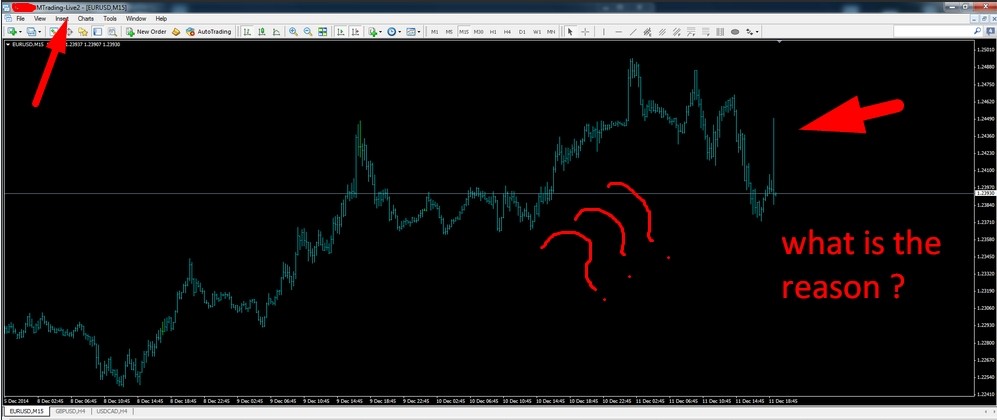The width and height of the screenshot is (997, 420).
Task: Toggle the AutoTrading button
Action: (209, 31)
